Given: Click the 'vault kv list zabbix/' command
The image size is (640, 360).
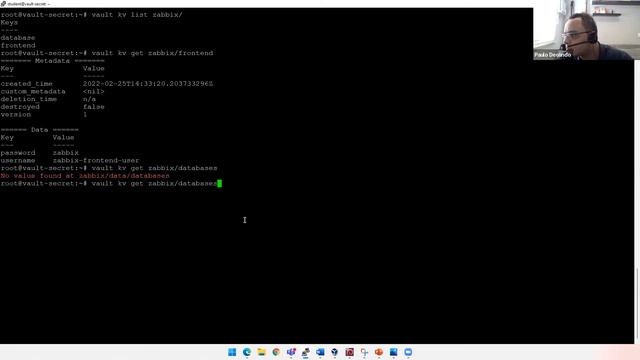Looking at the screenshot, I should tap(137, 15).
